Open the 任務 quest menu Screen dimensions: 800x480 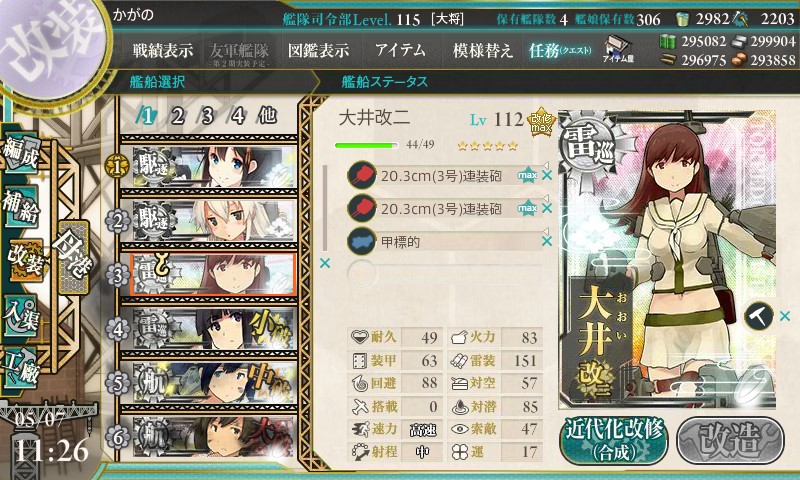(x=560, y=50)
